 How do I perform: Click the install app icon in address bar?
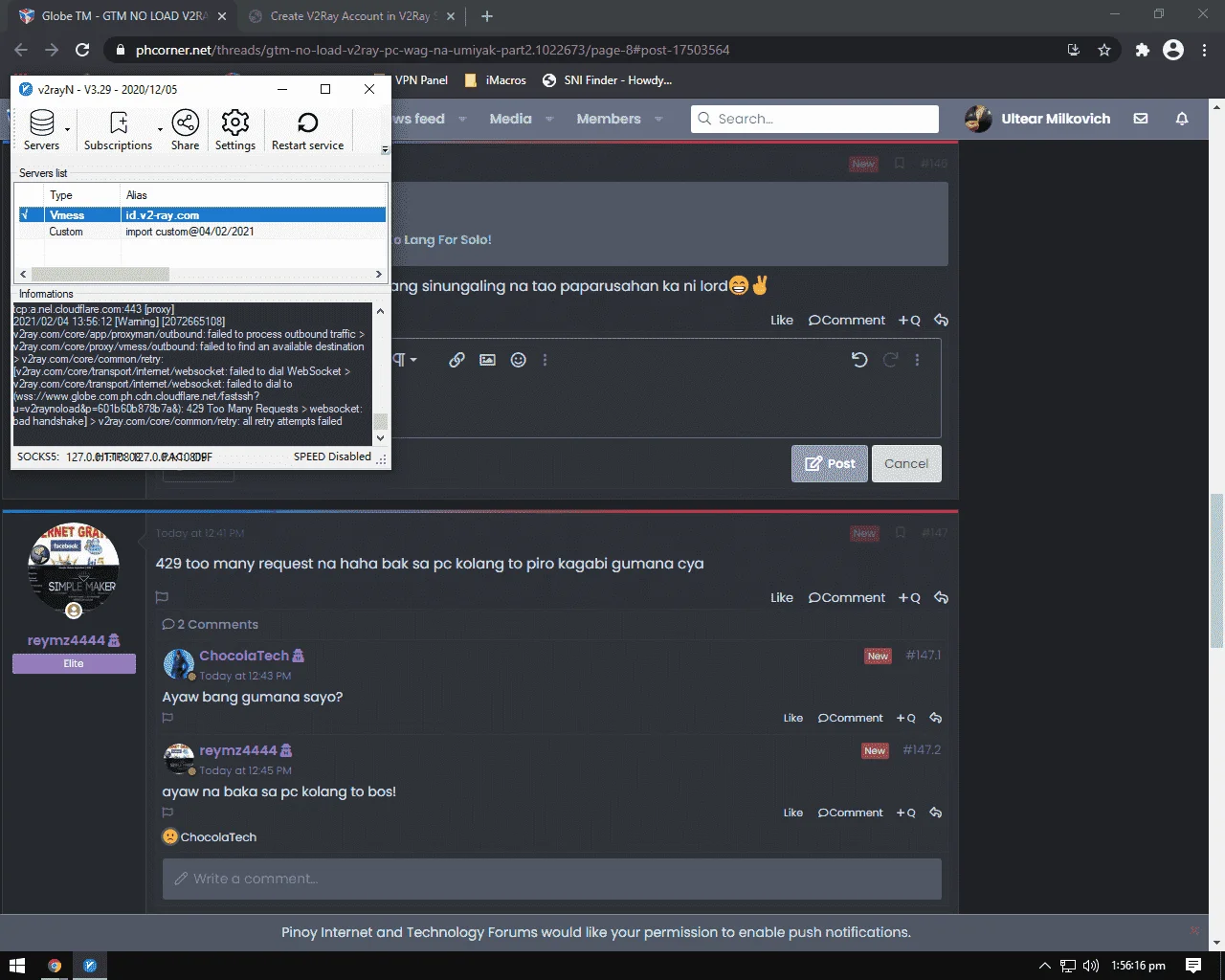click(x=1074, y=50)
